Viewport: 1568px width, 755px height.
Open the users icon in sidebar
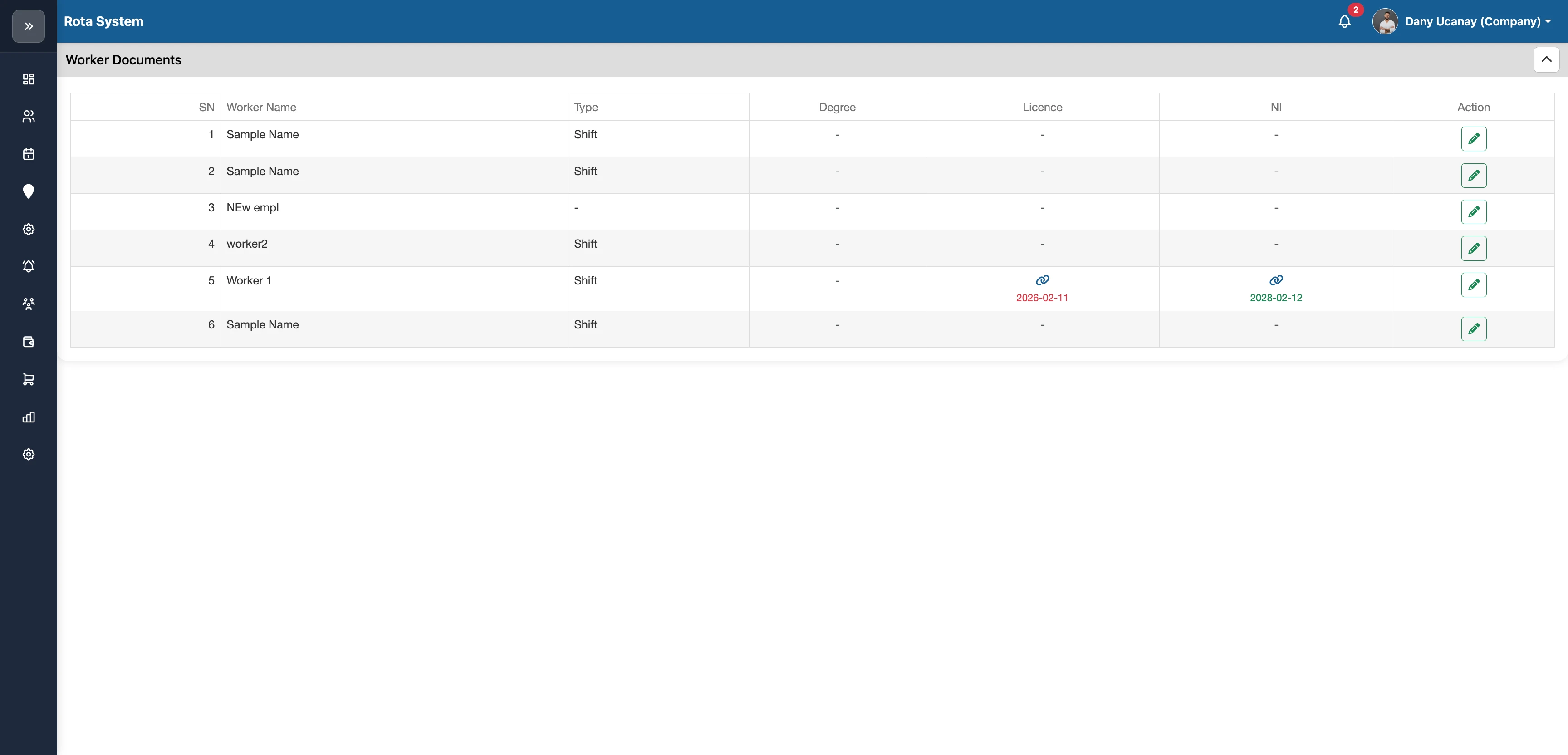[x=29, y=116]
